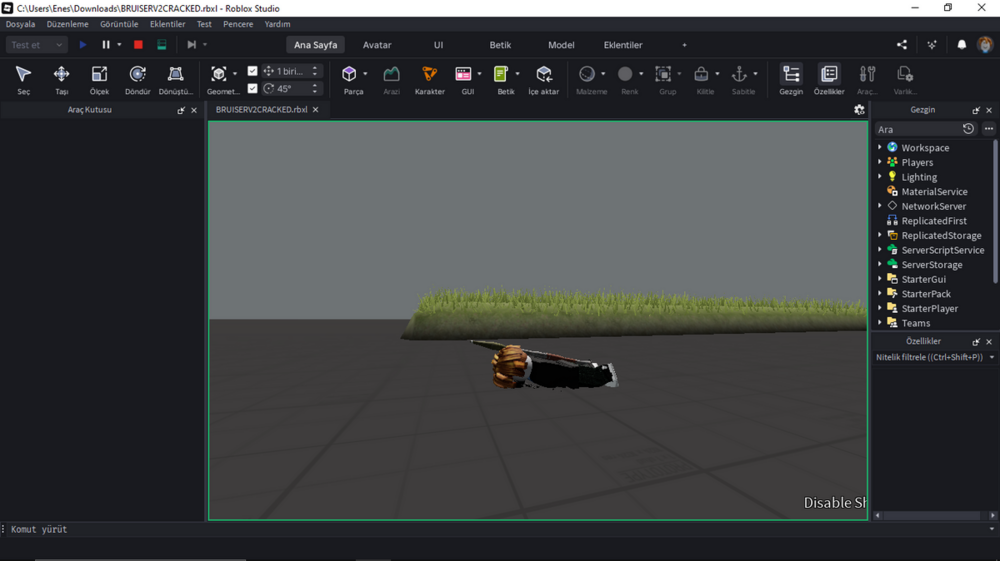Select the Teams service in Explorer

(916, 323)
